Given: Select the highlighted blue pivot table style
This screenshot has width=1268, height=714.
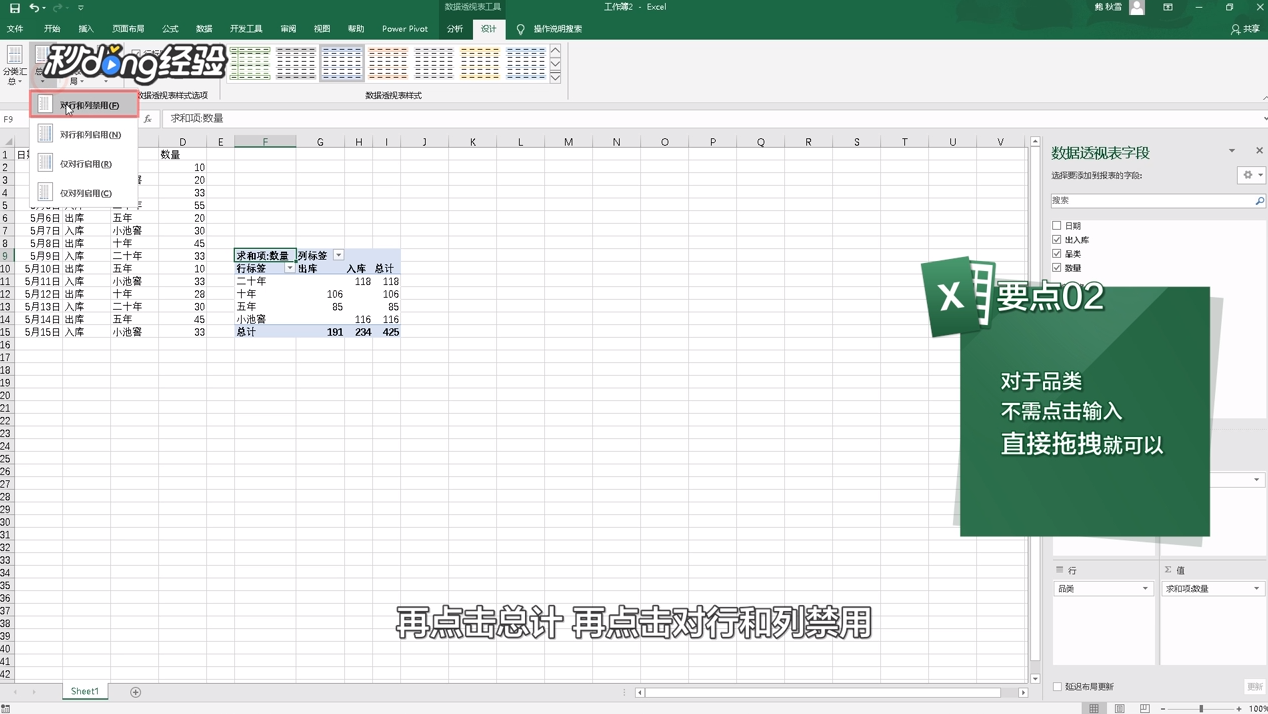Looking at the screenshot, I should tap(342, 64).
